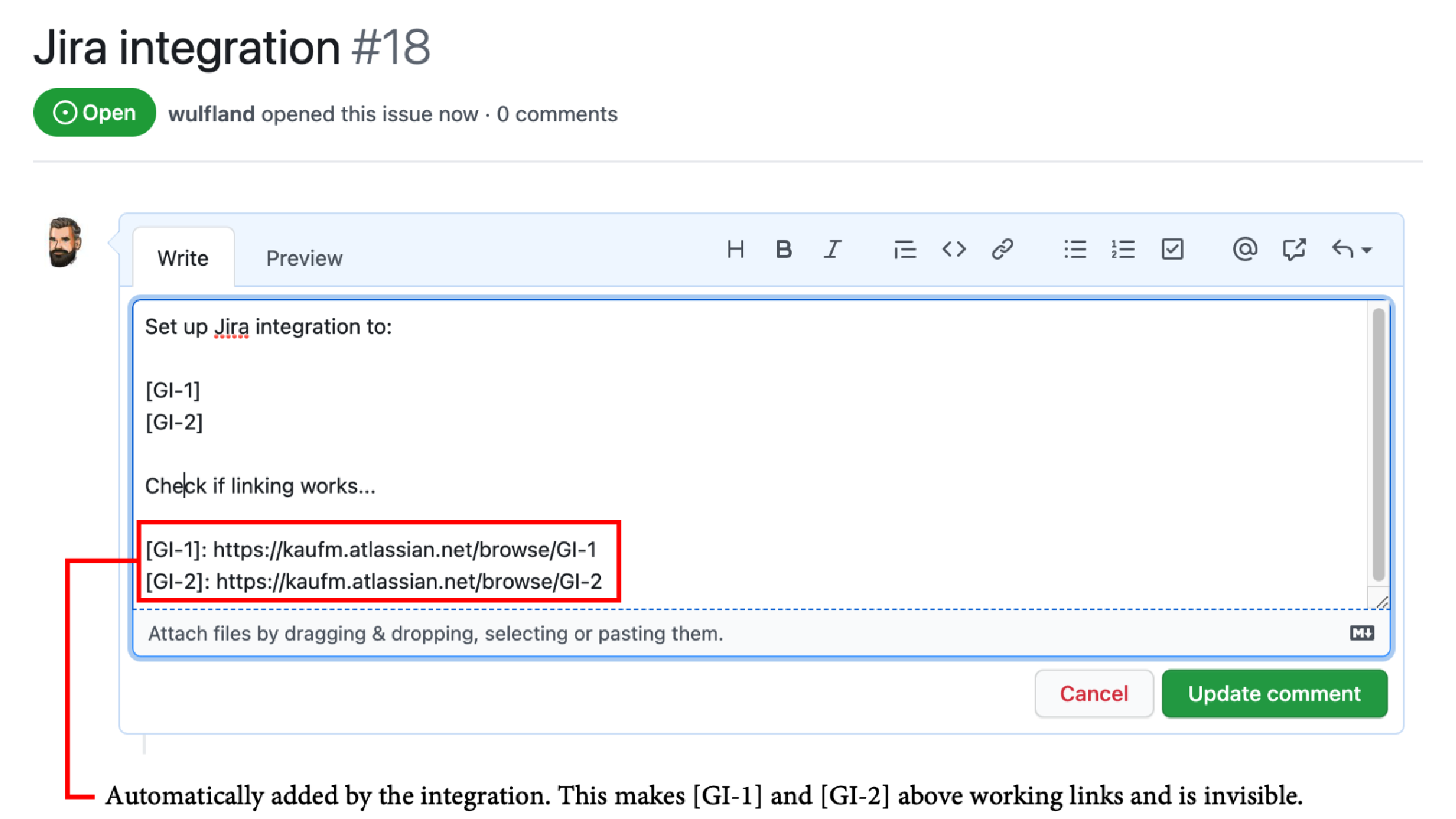Place cursor in 'Set up Jira integration to:' line
Image resolution: width=1456 pixels, height=819 pixels.
click(x=268, y=327)
